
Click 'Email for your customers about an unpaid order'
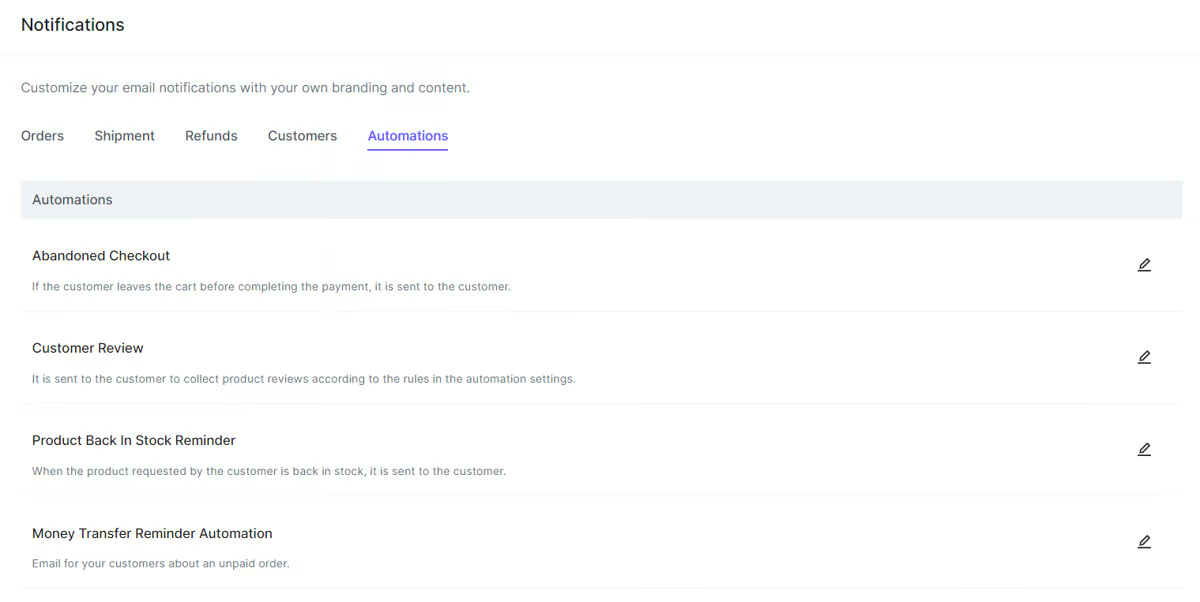[x=161, y=563]
